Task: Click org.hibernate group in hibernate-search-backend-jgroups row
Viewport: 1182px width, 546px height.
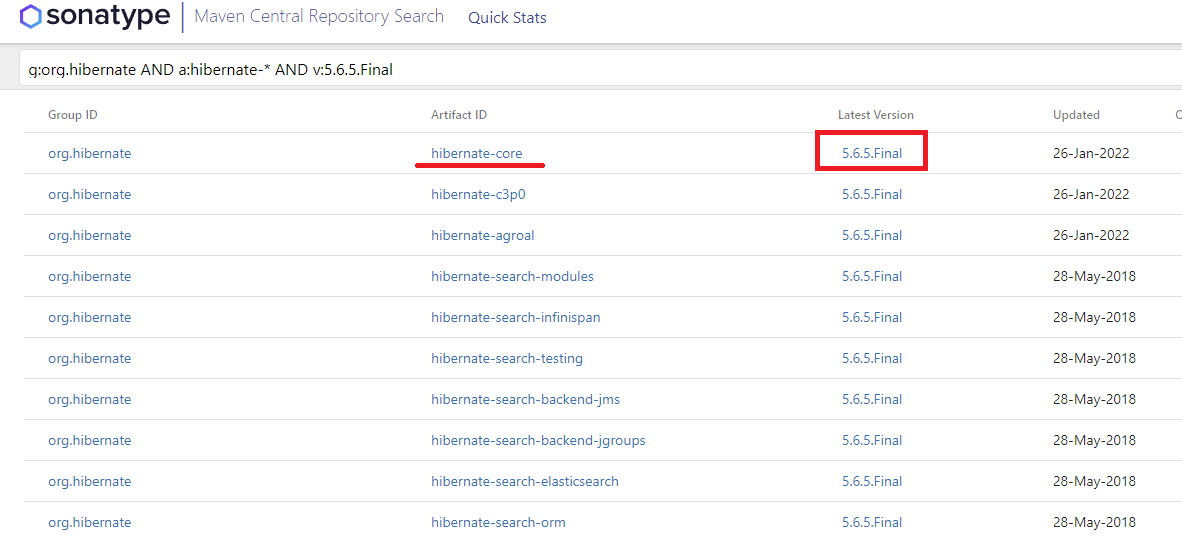Action: [90, 440]
